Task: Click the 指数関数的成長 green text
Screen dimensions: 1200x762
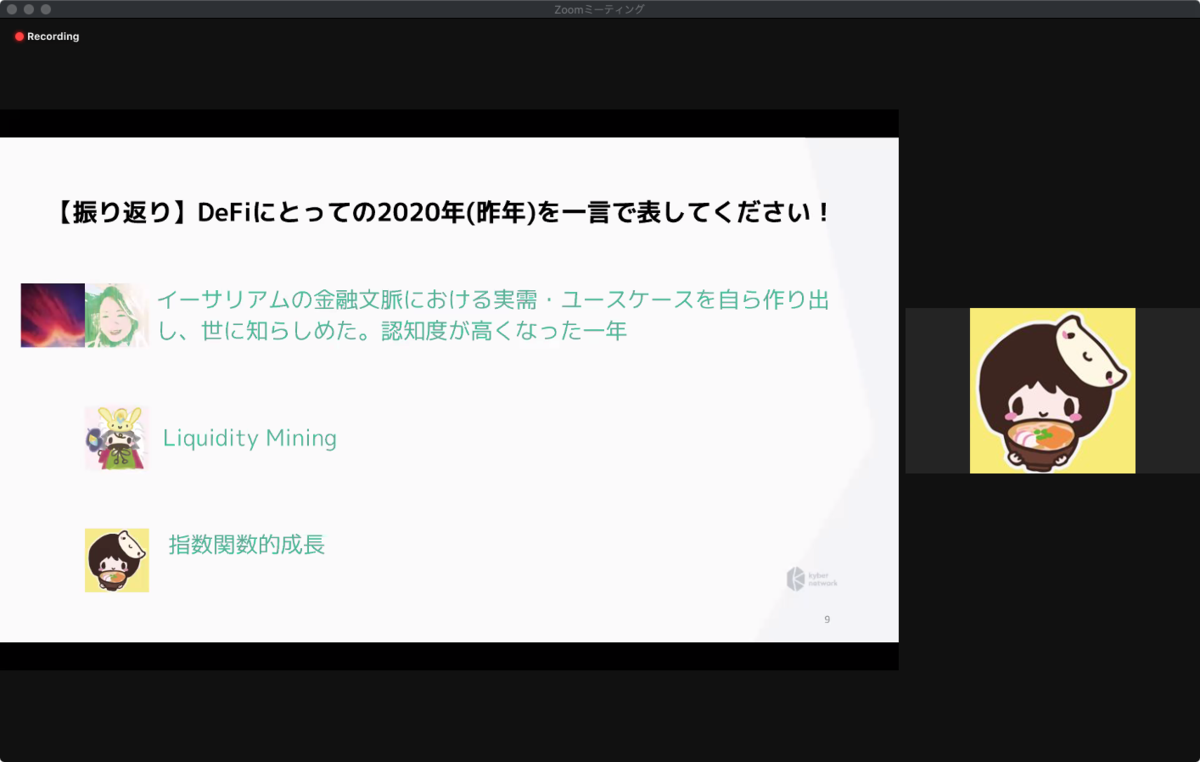Action: 247,546
